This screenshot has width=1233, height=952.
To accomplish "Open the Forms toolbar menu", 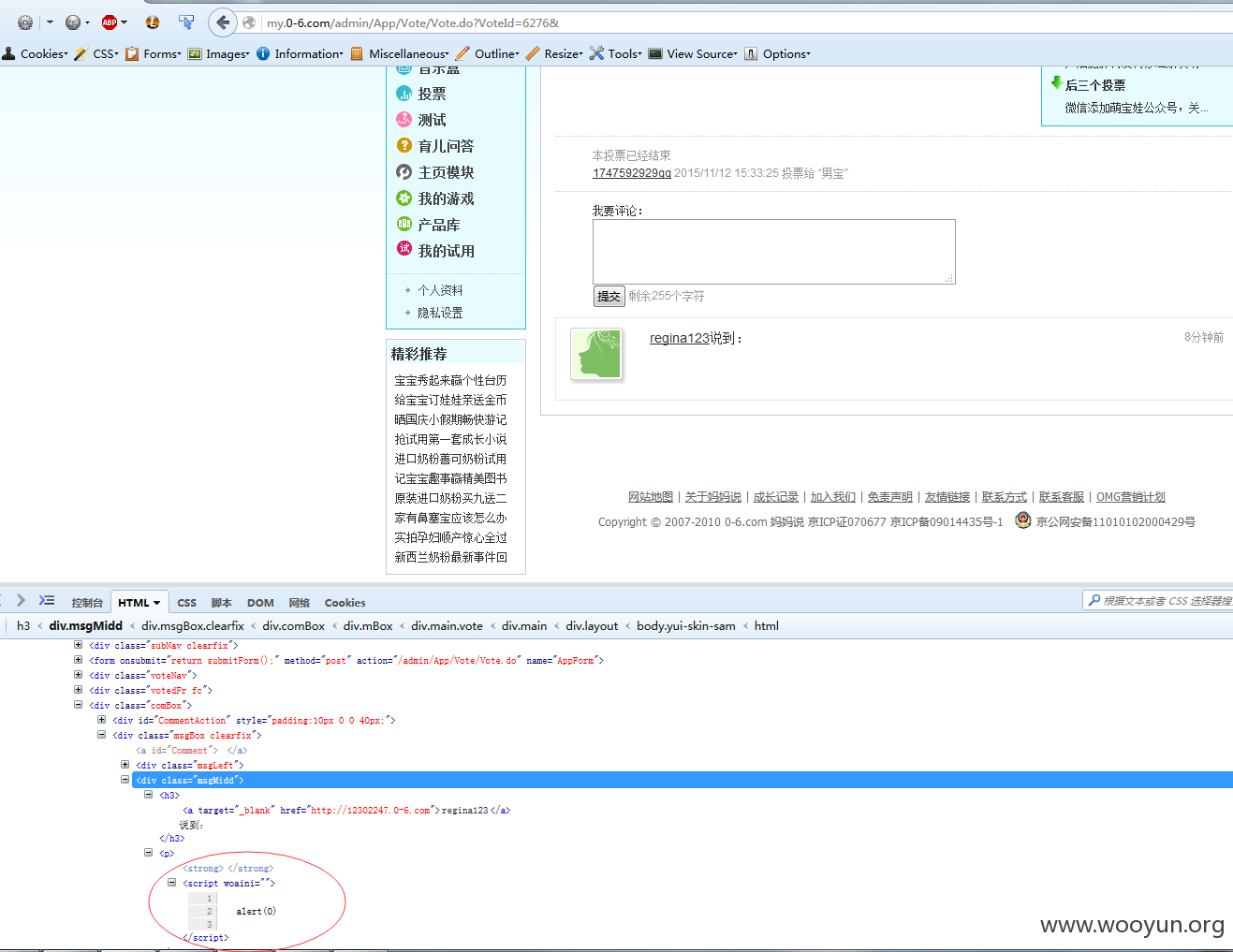I will tap(154, 54).
